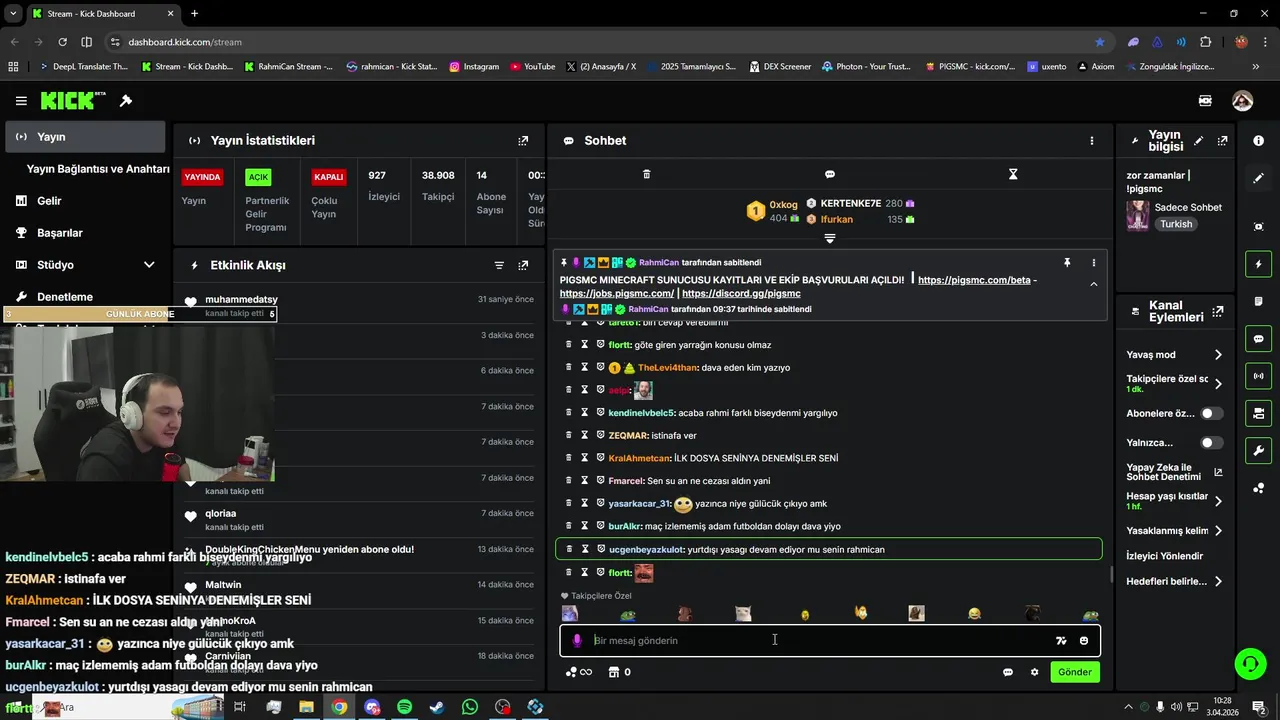Click the trash icon under Sohbet header
The image size is (1280, 720).
coord(646,174)
